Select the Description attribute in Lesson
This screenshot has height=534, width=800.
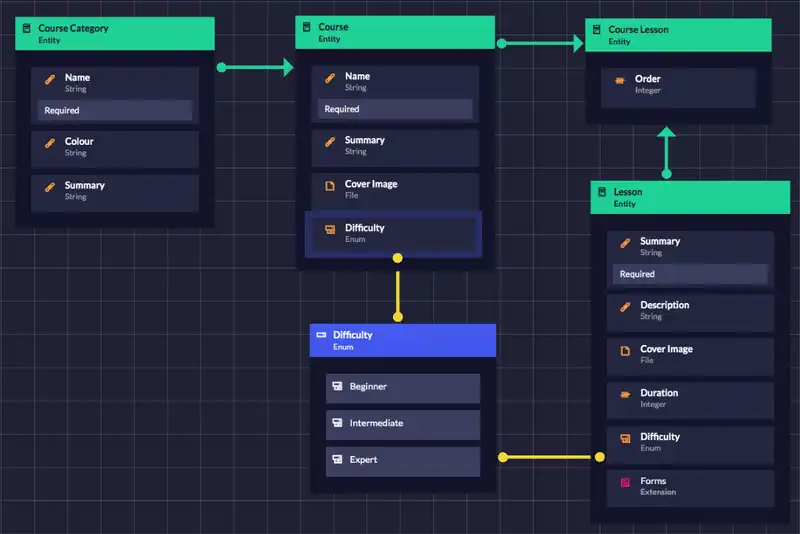[x=690, y=310]
